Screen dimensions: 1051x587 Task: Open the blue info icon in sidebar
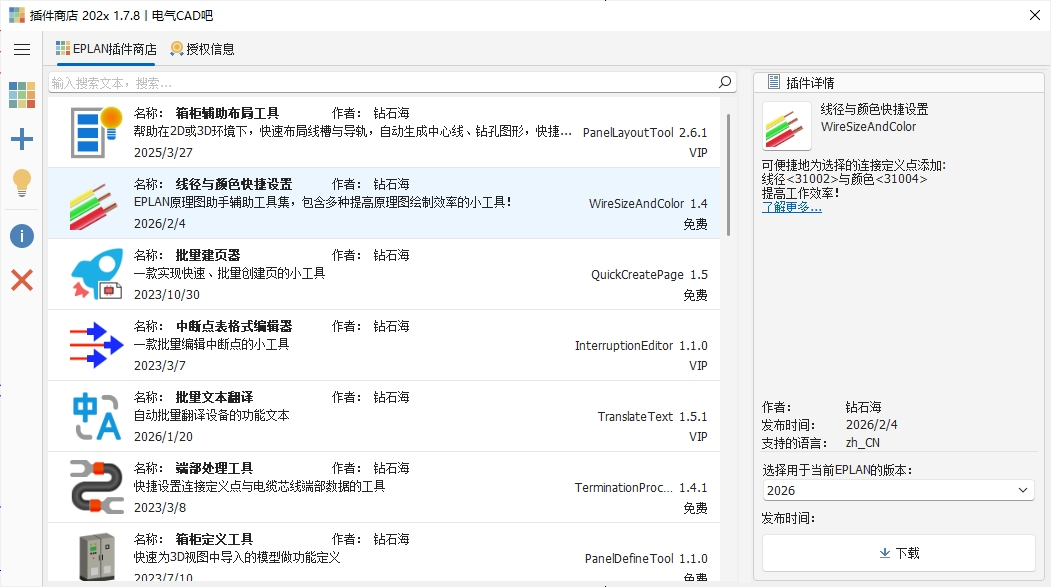[x=22, y=236]
